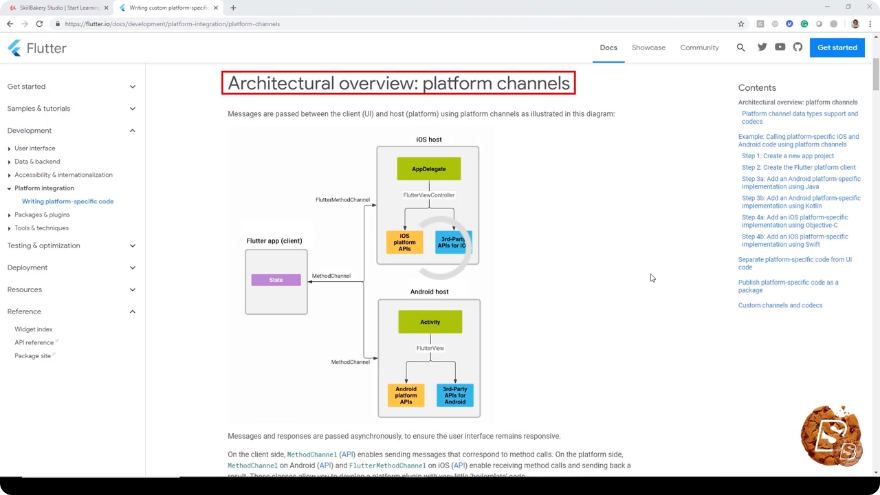Open a new browser tab with plus icon
Image resolution: width=880 pixels, height=495 pixels.
[x=233, y=8]
